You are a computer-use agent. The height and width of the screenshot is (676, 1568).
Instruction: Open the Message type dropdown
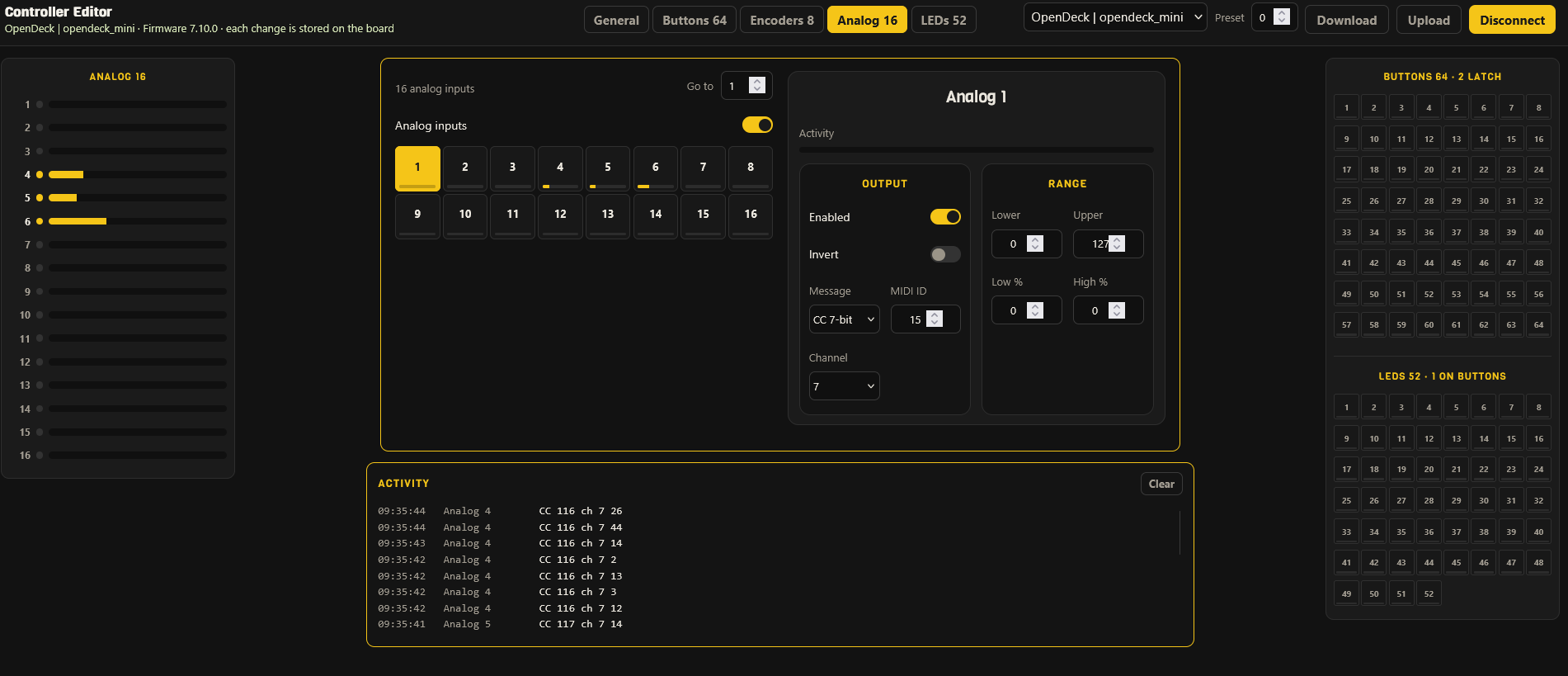[x=844, y=319]
